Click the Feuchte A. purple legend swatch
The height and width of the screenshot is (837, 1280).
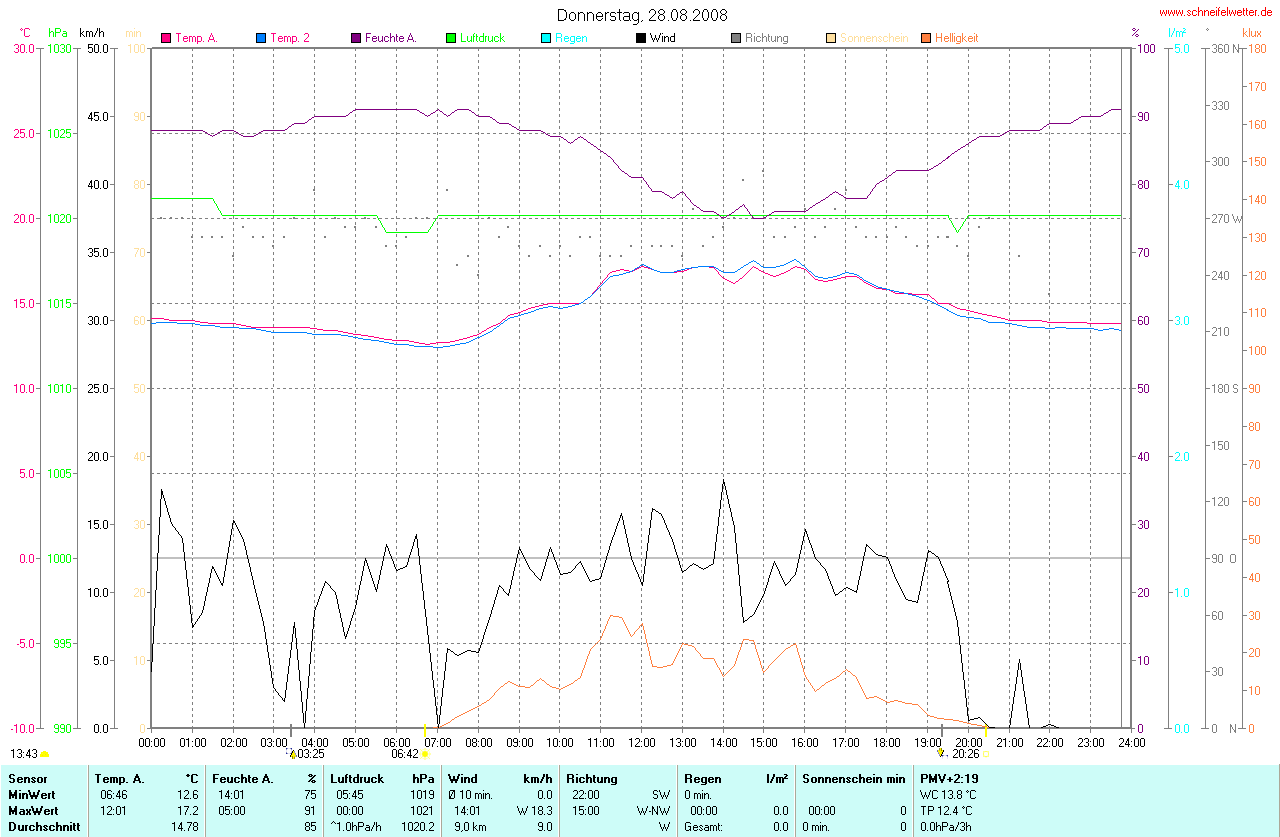tap(356, 38)
